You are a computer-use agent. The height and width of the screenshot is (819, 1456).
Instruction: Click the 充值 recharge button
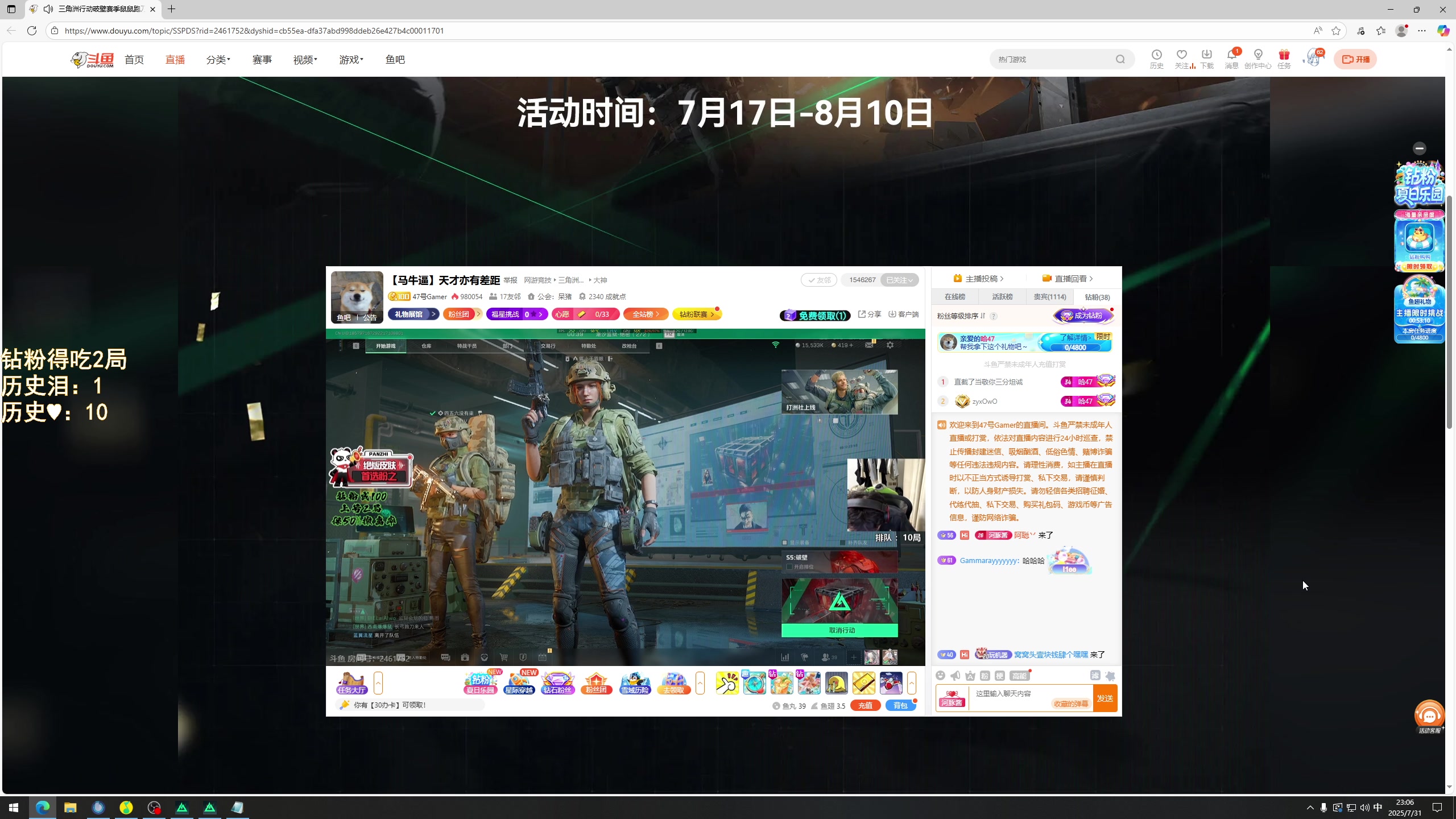pos(866,706)
